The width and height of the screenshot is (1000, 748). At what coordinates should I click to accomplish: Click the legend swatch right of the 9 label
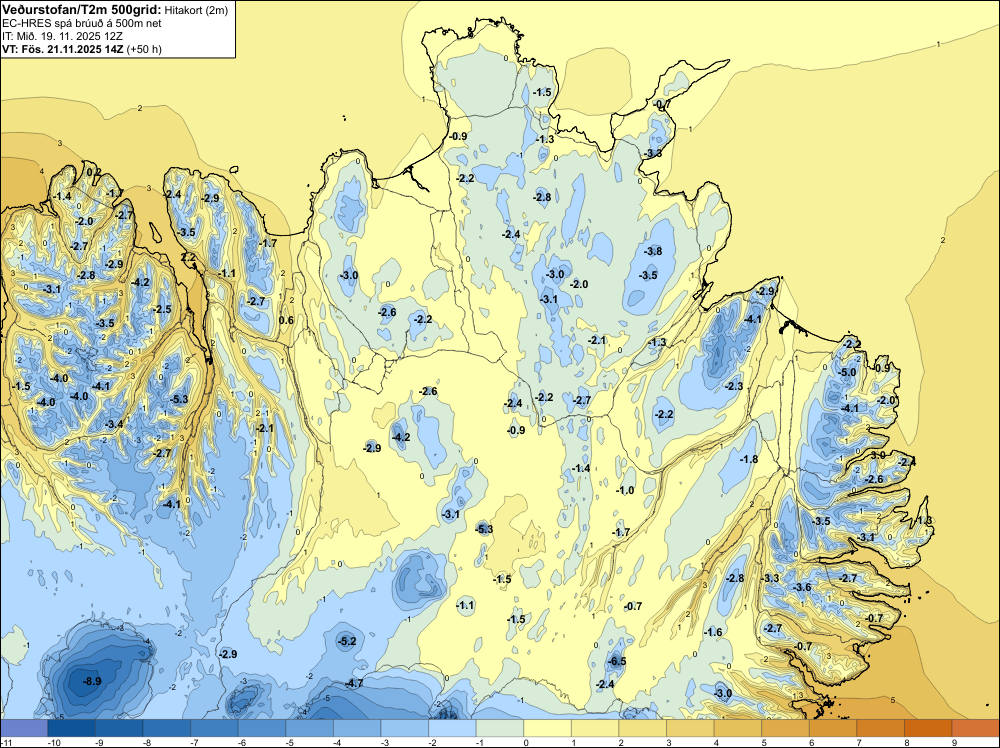976,728
